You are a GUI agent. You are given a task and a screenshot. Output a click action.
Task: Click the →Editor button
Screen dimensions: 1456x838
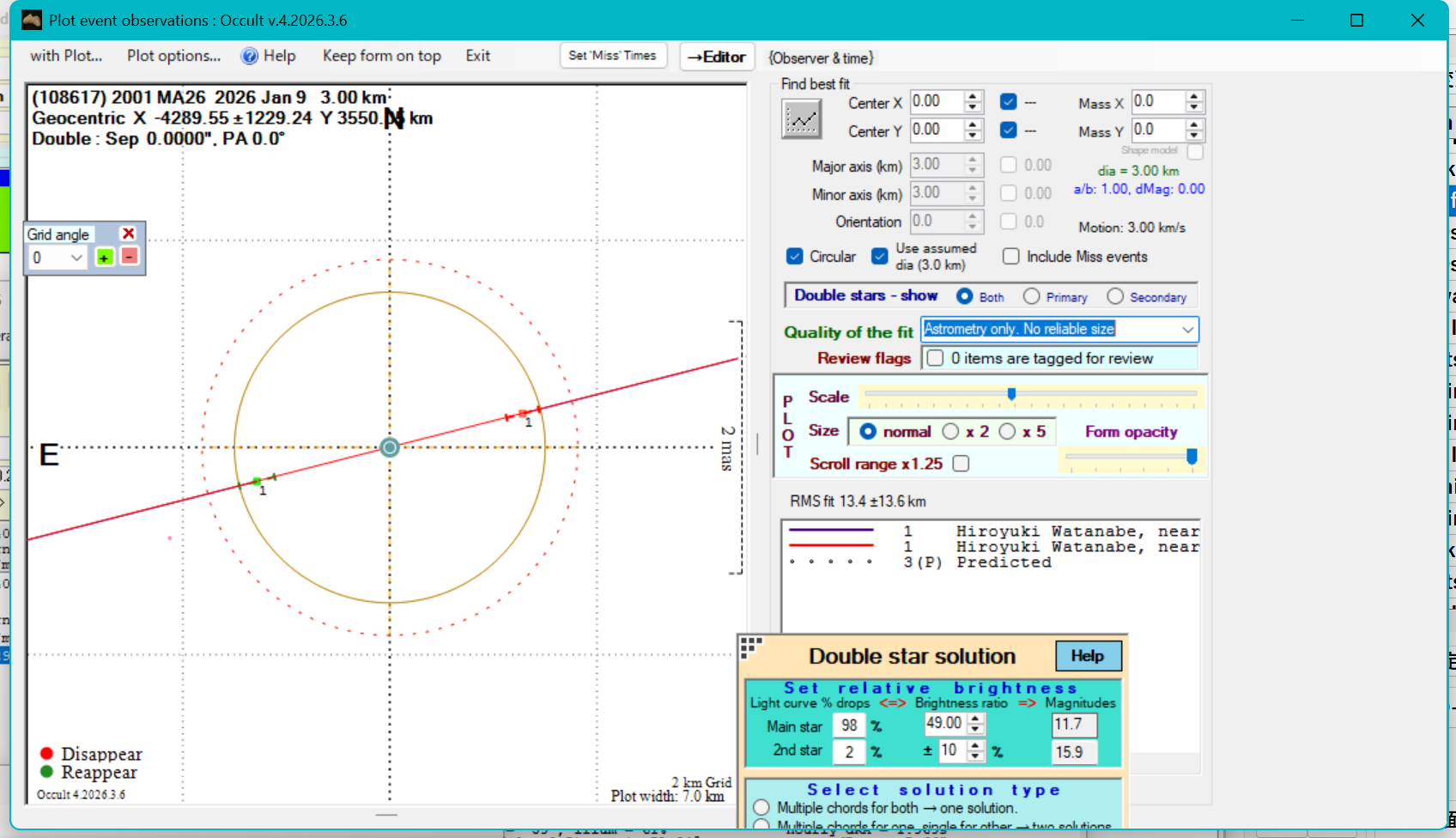(x=717, y=57)
